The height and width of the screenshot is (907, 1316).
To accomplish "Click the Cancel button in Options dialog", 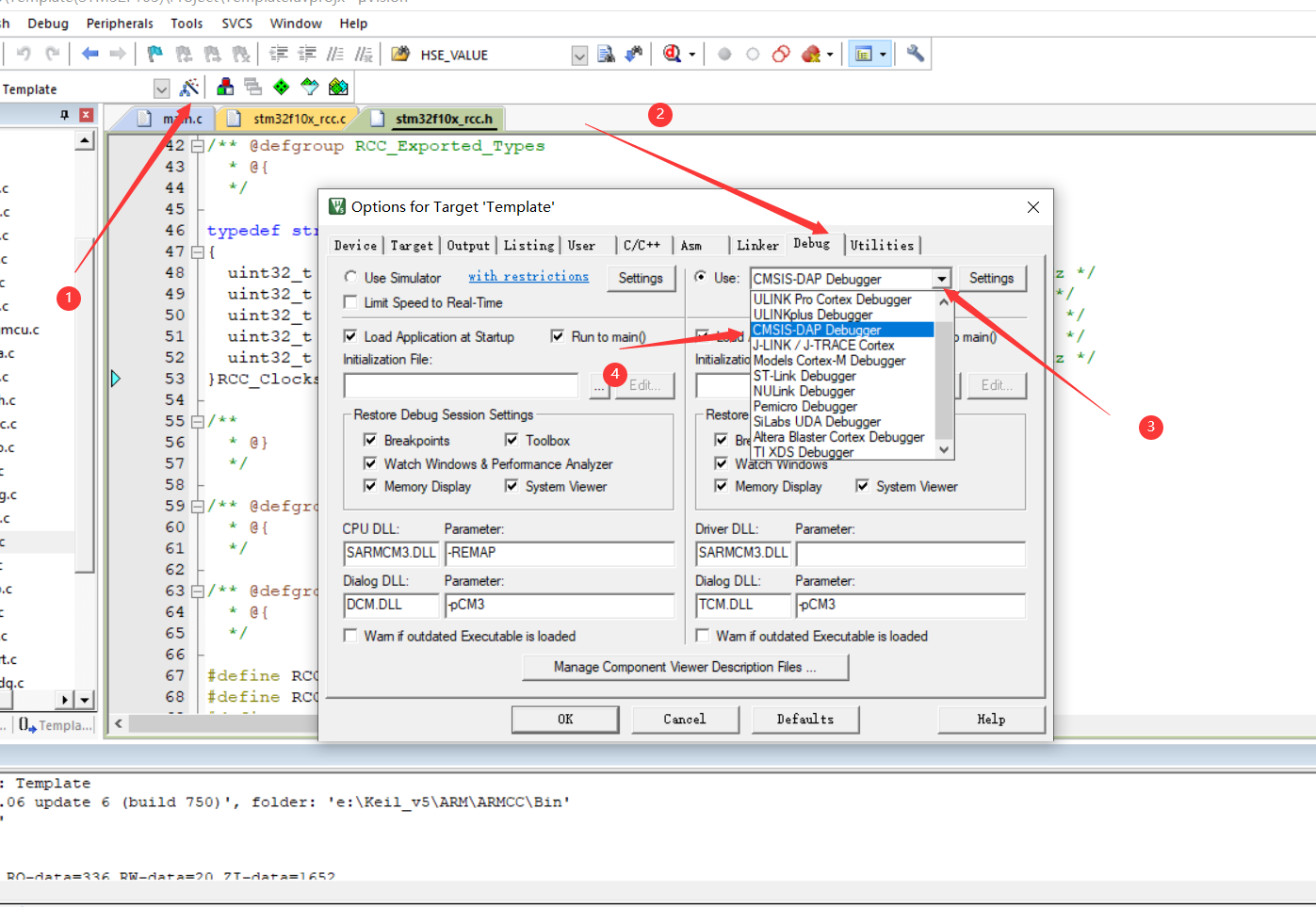I will (685, 719).
